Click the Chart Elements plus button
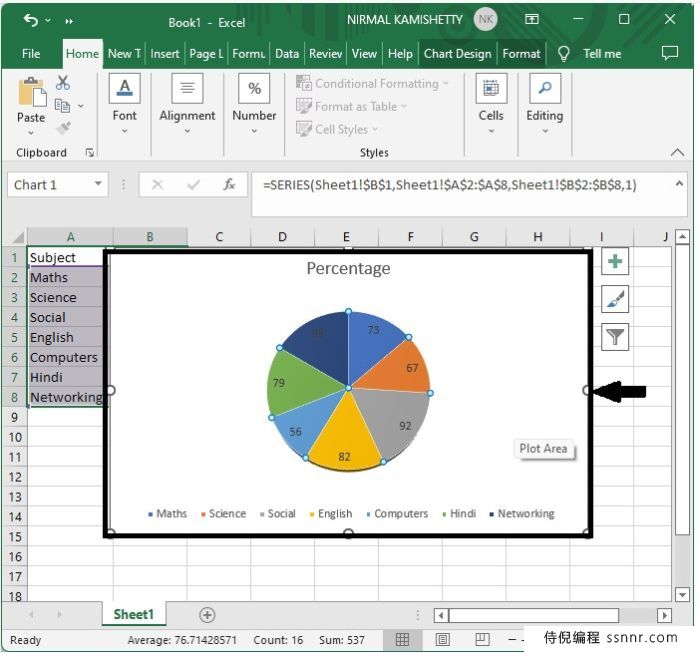 coord(615,261)
